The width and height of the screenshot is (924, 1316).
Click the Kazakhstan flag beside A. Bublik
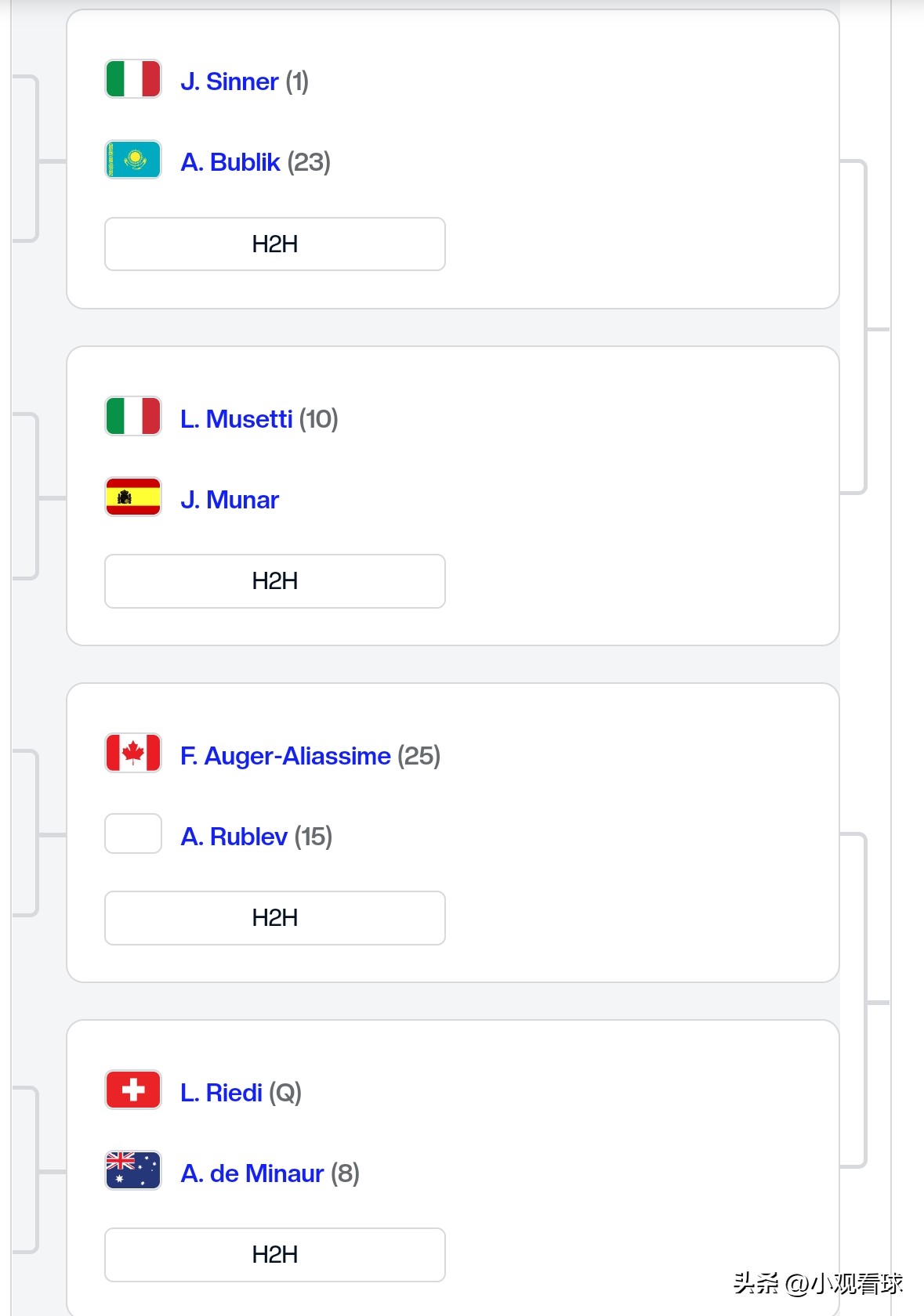[133, 160]
